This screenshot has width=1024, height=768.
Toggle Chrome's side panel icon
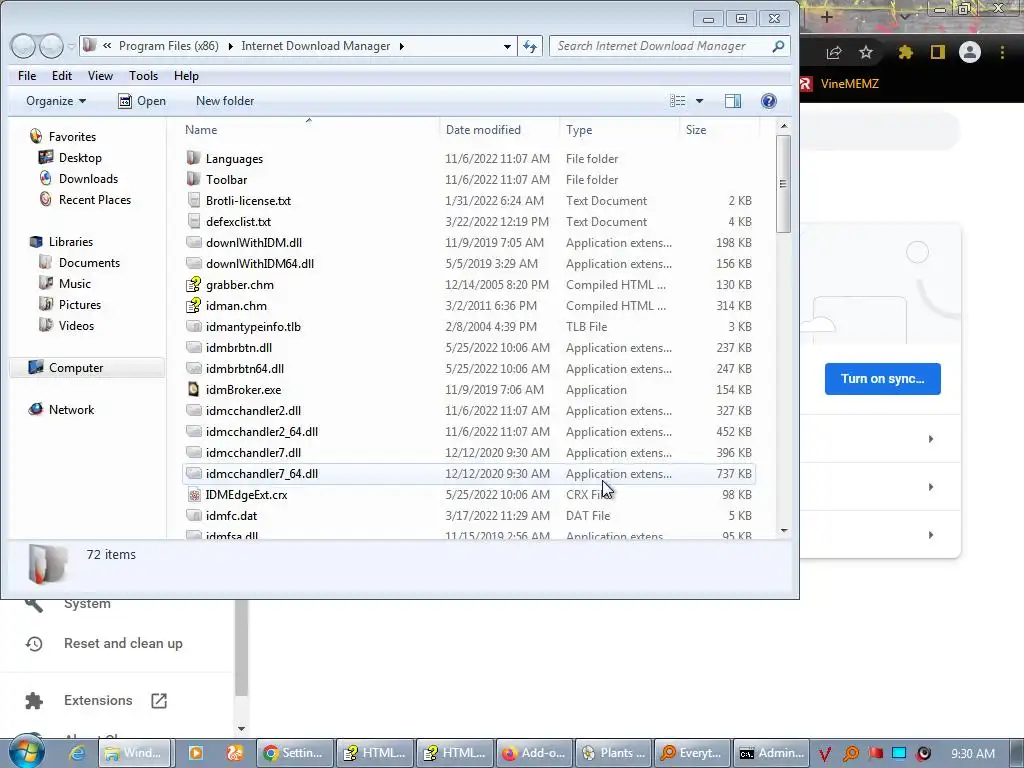[938, 52]
